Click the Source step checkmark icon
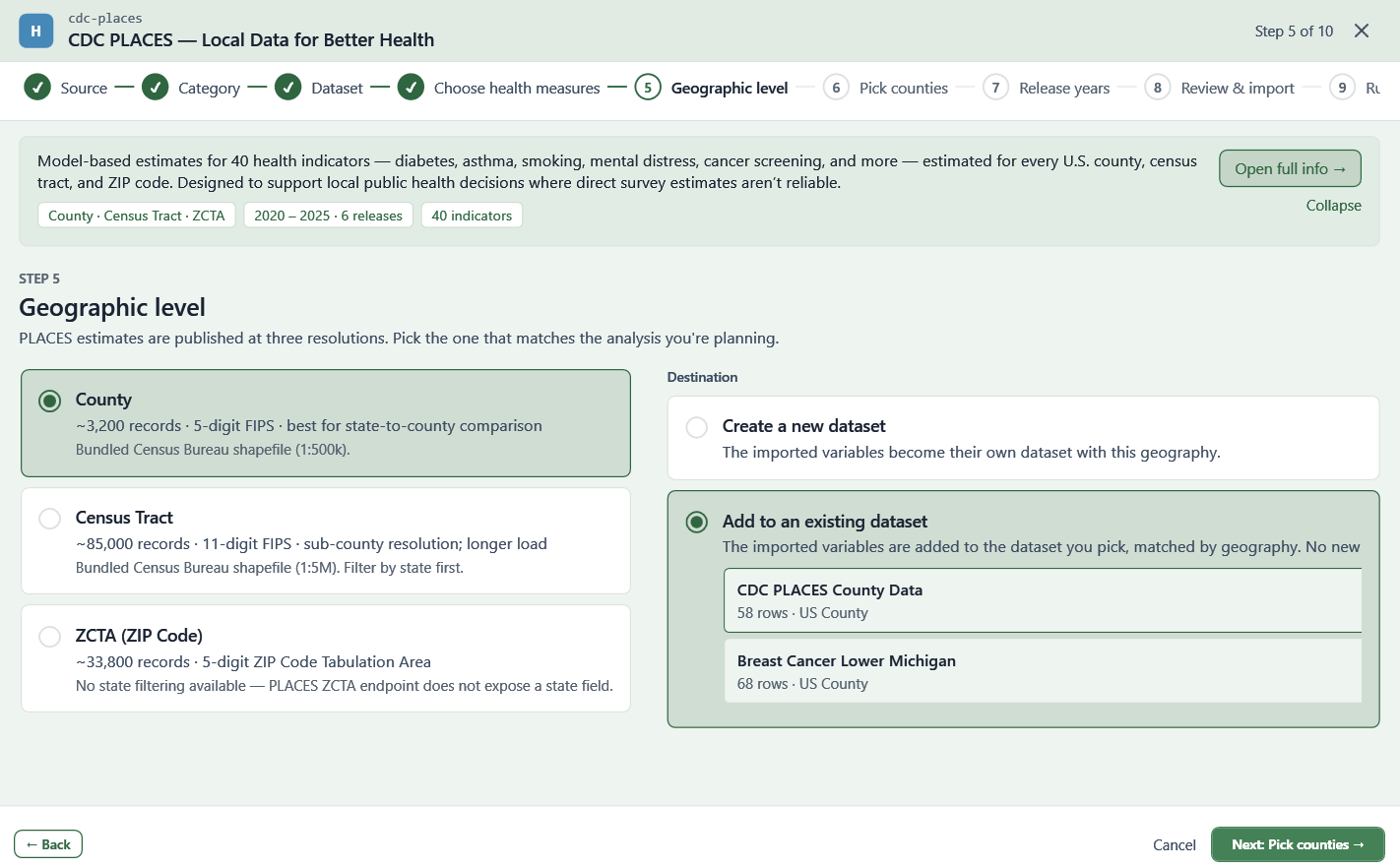Image resolution: width=1400 pixels, height=868 pixels. point(37,88)
